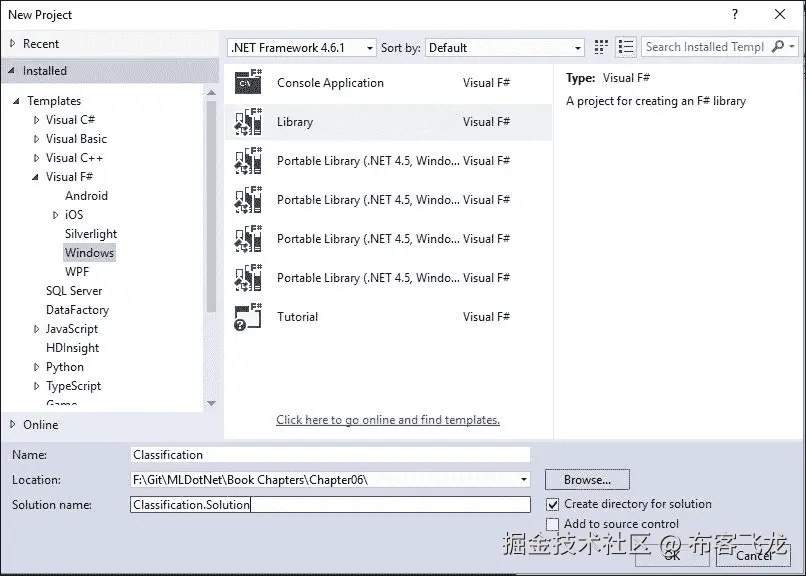The width and height of the screenshot is (806, 576).
Task: Uncheck Create directory for solution
Action: [554, 504]
